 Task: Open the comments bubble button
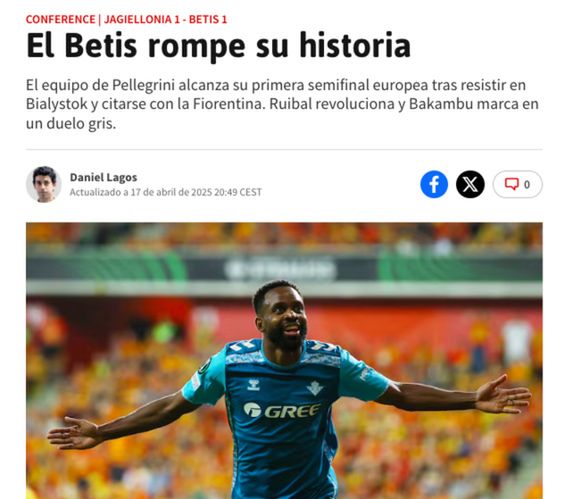tap(517, 184)
